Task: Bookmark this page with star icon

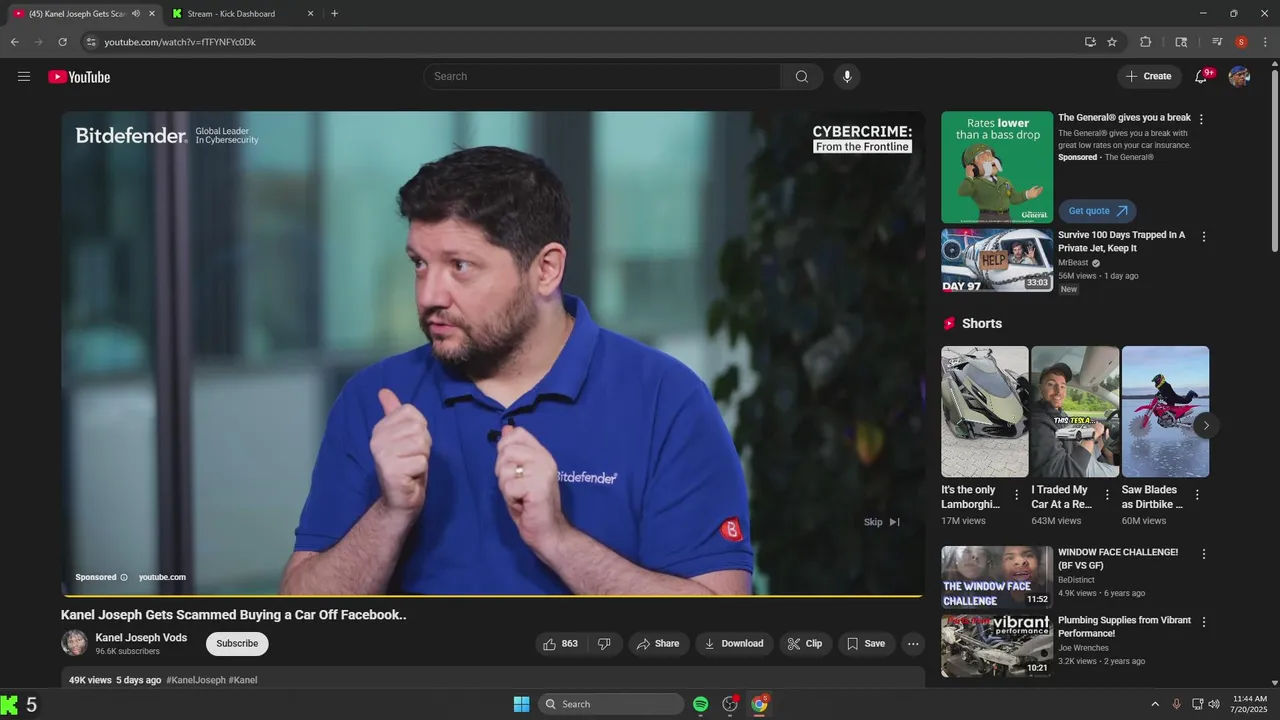Action: tap(1112, 42)
